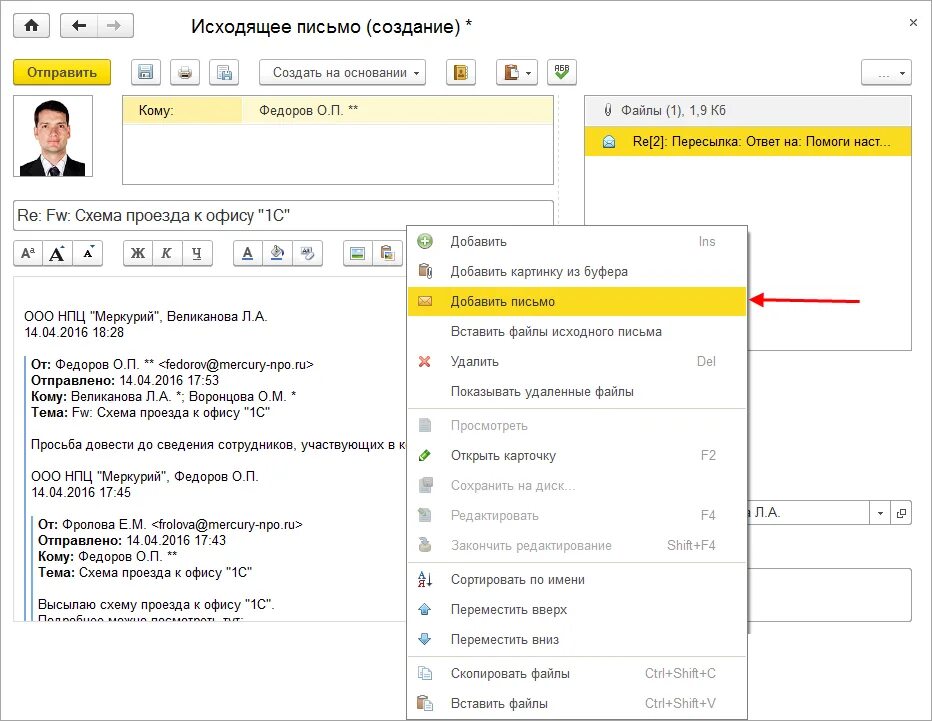The width and height of the screenshot is (932, 721).
Task: Paste picture from clipboard editor icon
Action: [388, 253]
